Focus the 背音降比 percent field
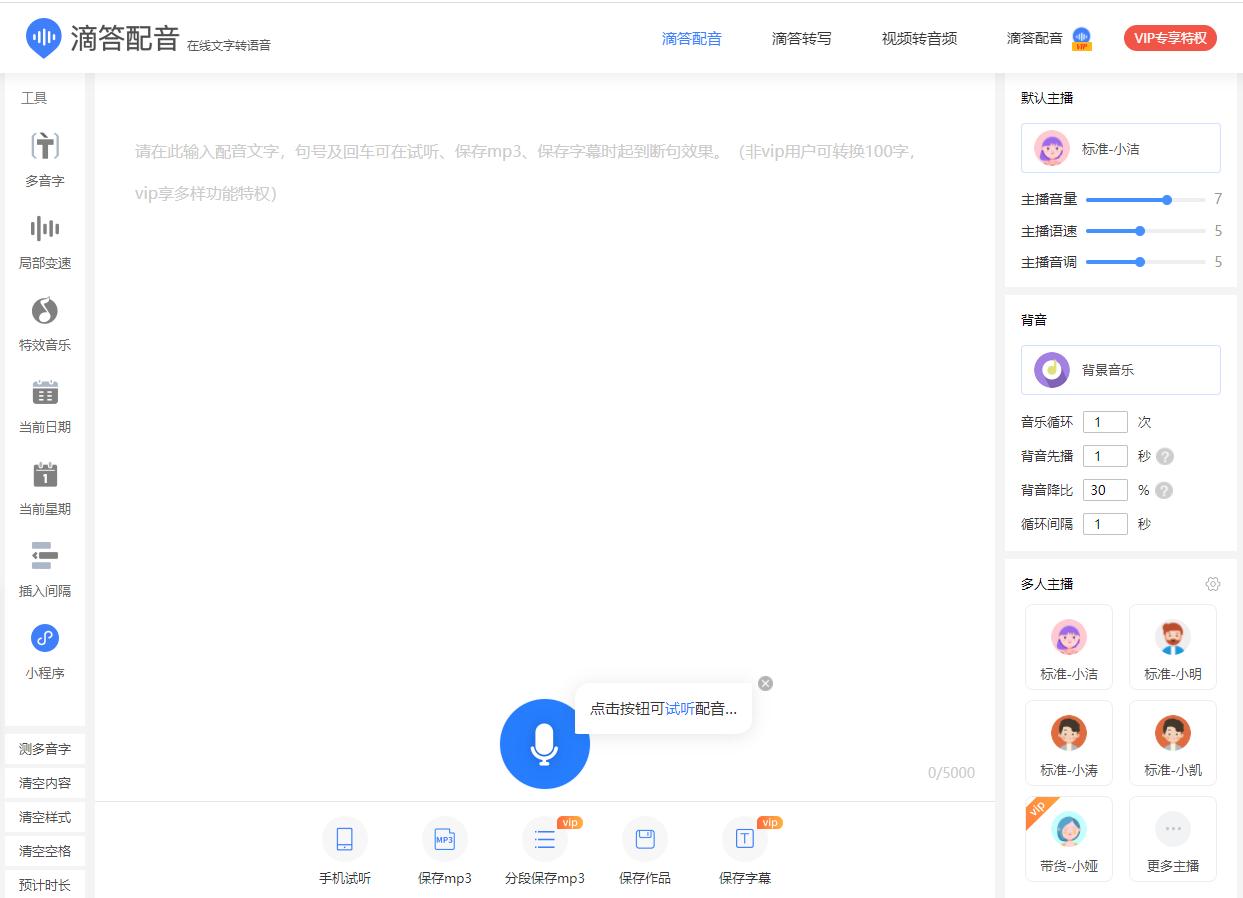The height and width of the screenshot is (898, 1243). (1105, 490)
